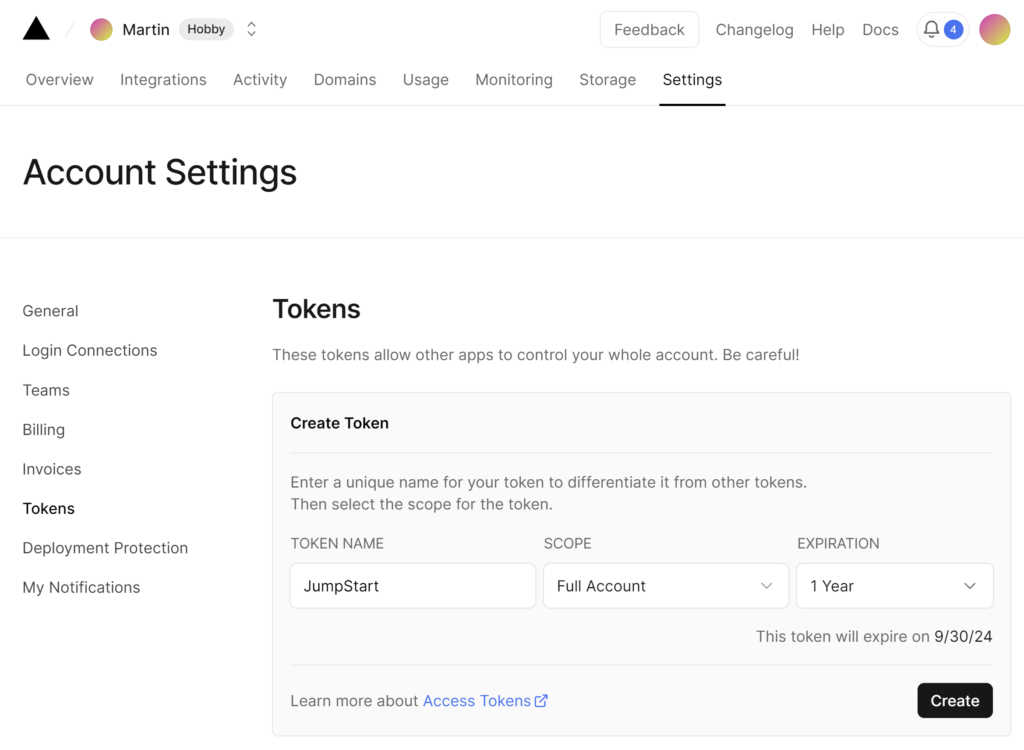Open the Feedback dialog
Image resolution: width=1024 pixels, height=750 pixels.
pos(649,29)
